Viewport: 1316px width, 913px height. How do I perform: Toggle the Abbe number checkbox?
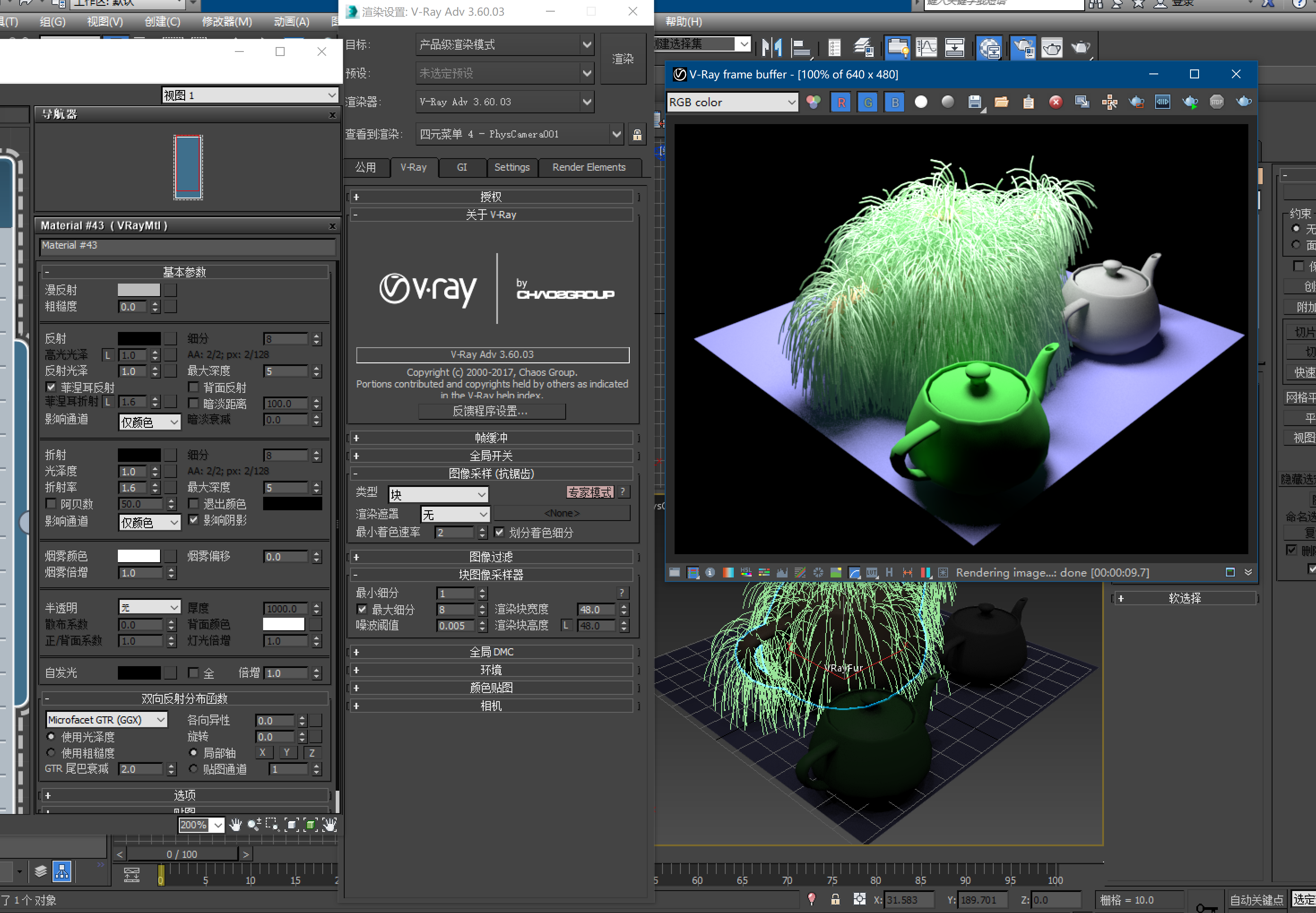[51, 504]
